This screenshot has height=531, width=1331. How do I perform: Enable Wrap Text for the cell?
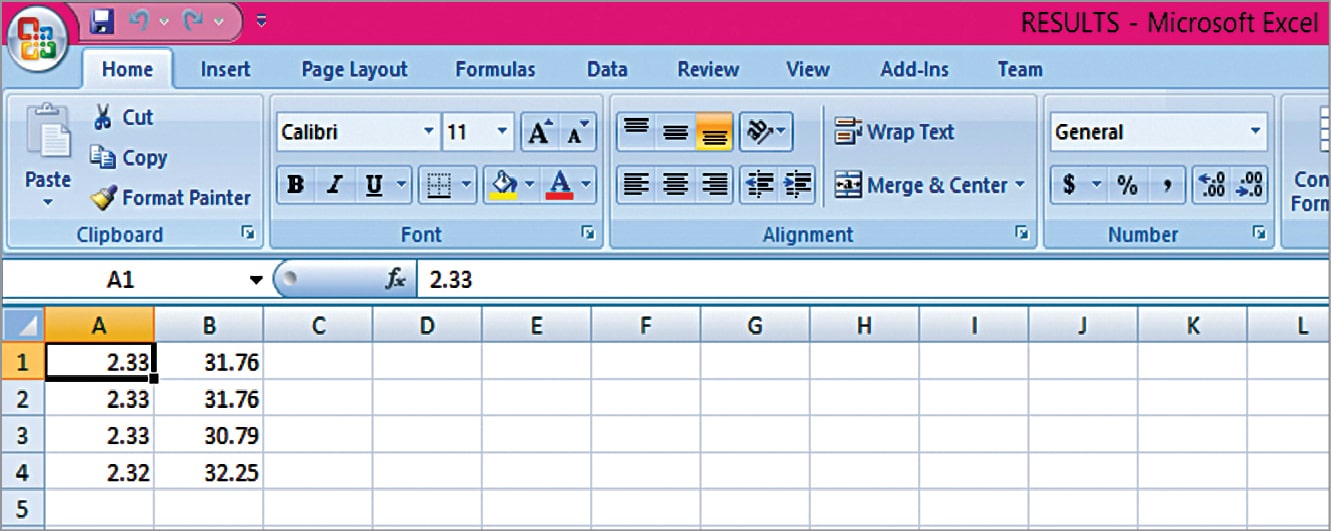[x=894, y=132]
